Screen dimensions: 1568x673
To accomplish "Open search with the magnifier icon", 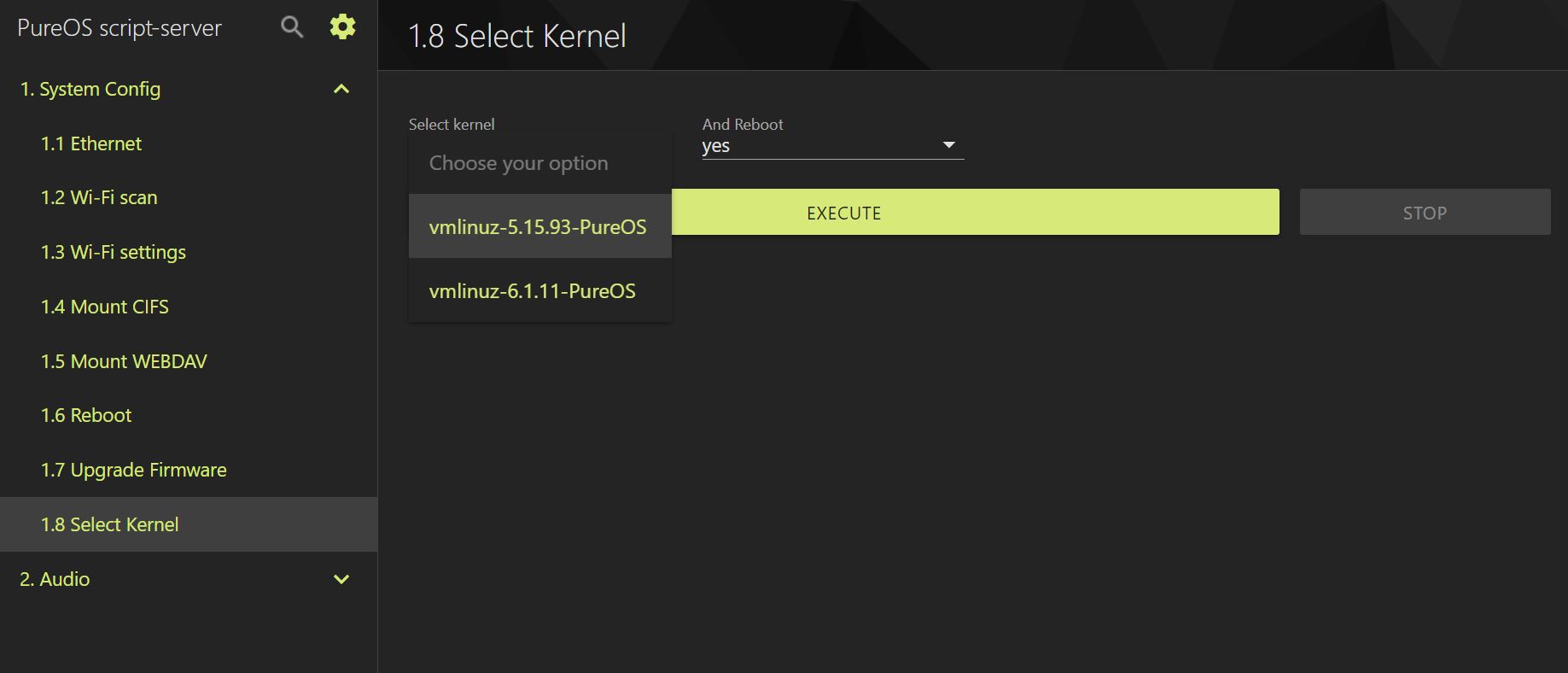I will click(x=292, y=27).
